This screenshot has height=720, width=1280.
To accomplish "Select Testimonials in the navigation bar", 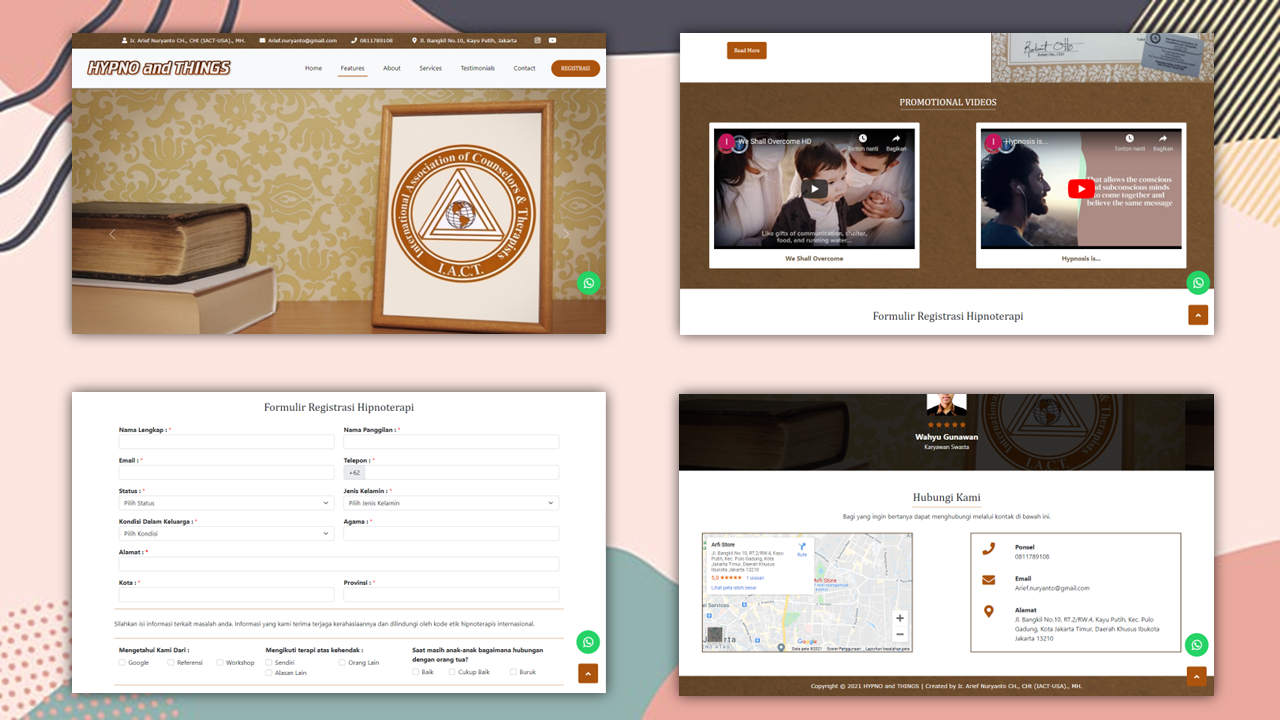I will click(x=477, y=68).
